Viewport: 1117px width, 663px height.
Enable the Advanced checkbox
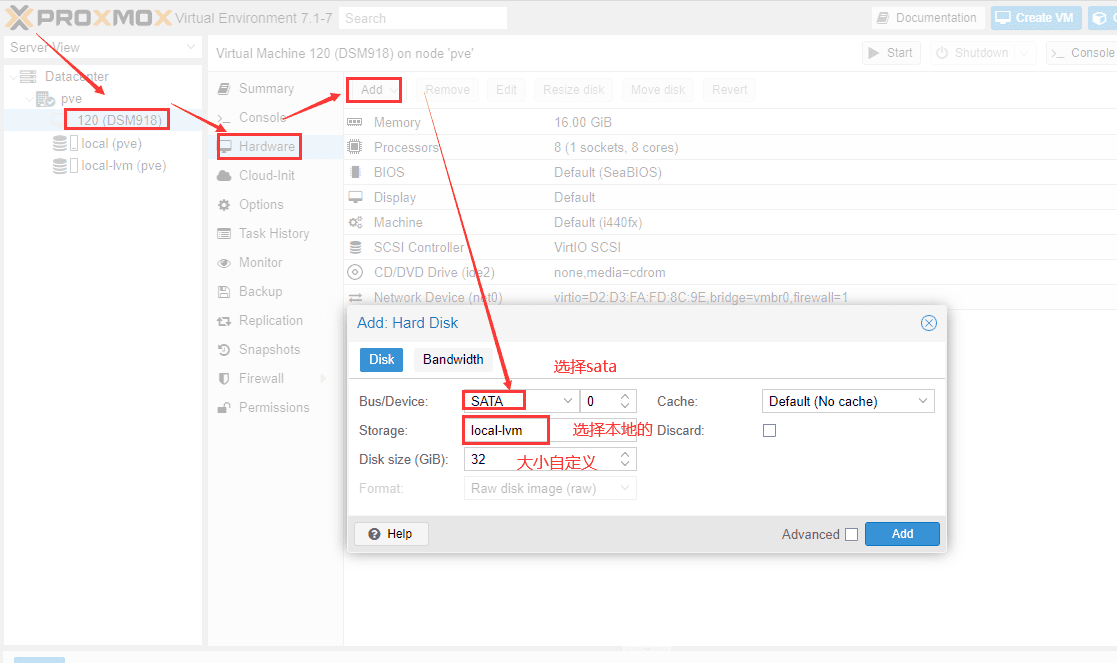coord(851,534)
